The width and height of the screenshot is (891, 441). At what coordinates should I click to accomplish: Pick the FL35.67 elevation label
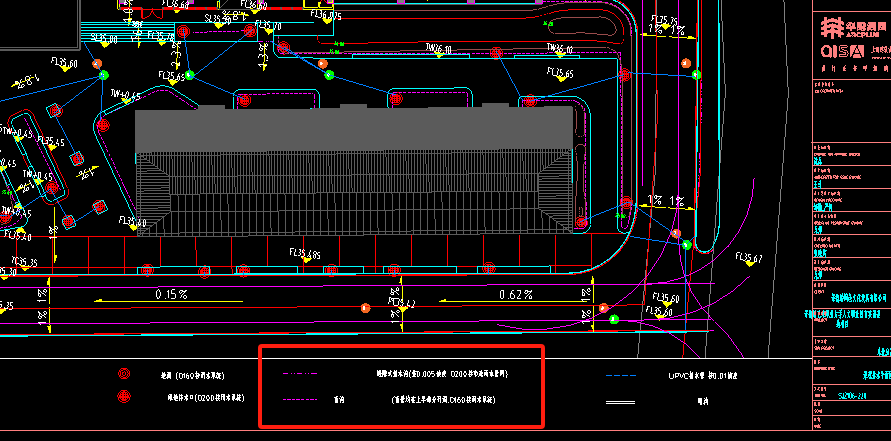coord(748,257)
